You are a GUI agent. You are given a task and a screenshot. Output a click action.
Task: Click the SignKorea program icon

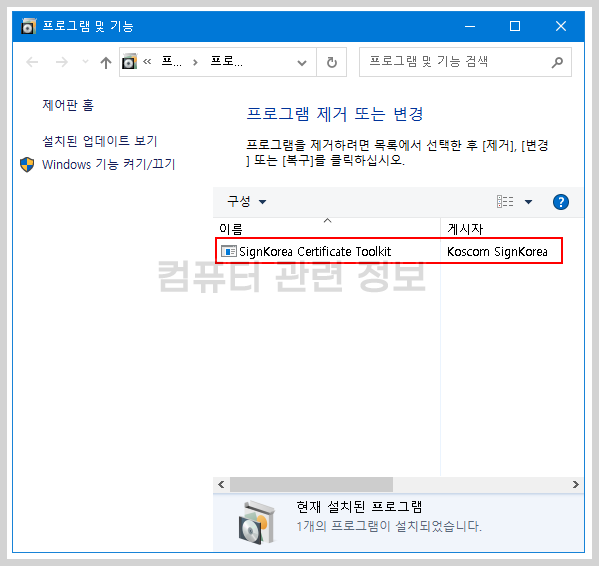coord(229,251)
